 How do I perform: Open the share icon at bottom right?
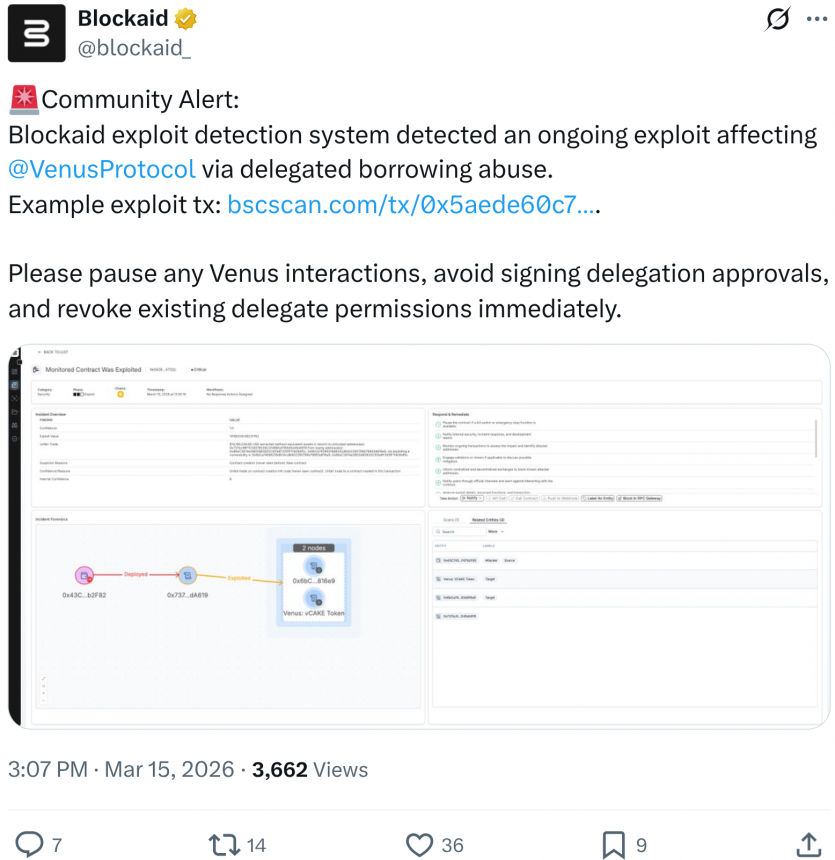(808, 844)
